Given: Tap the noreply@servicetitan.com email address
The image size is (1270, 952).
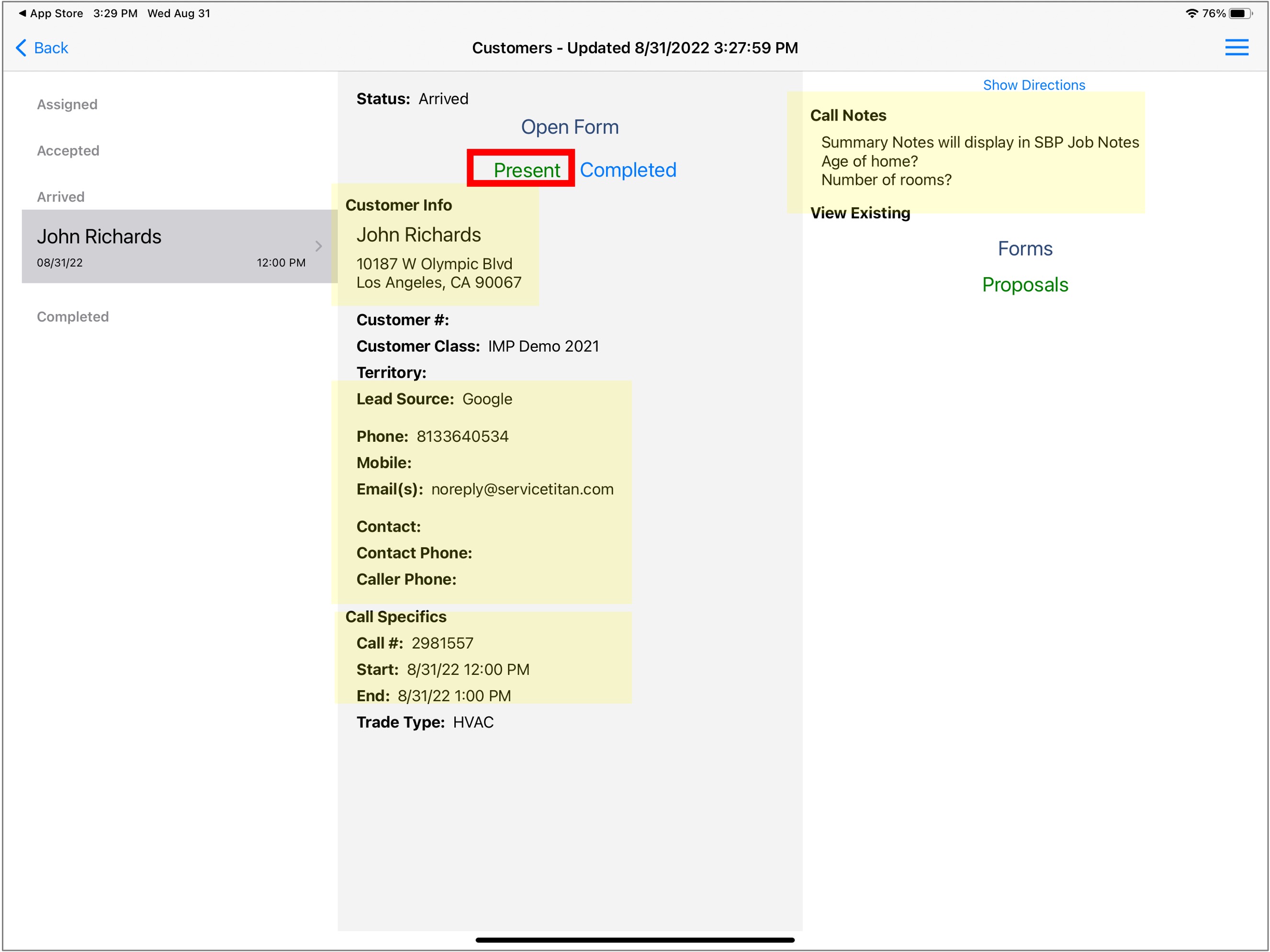Looking at the screenshot, I should [x=522, y=489].
